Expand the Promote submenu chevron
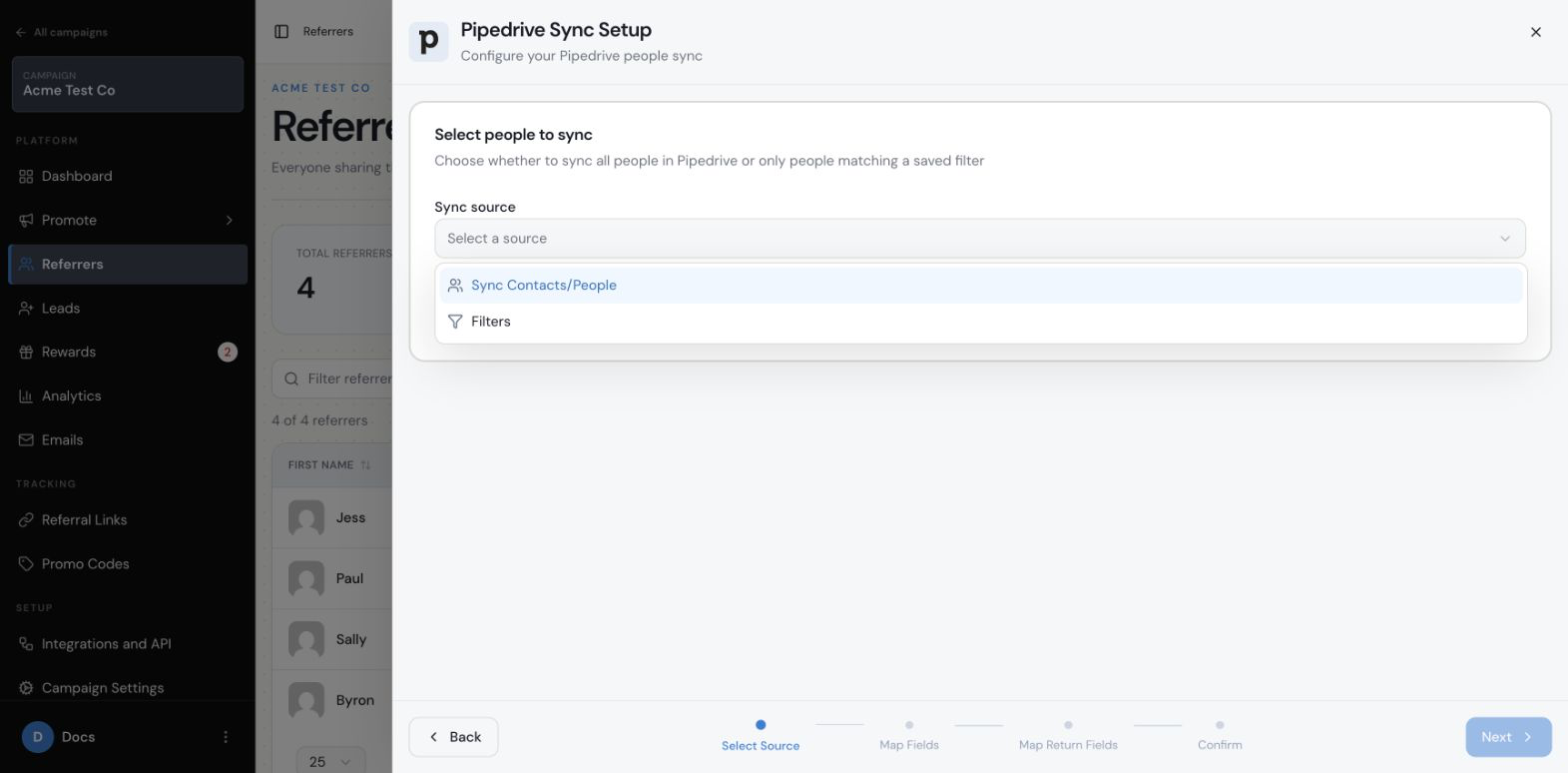This screenshot has width=1568, height=773. point(230,221)
